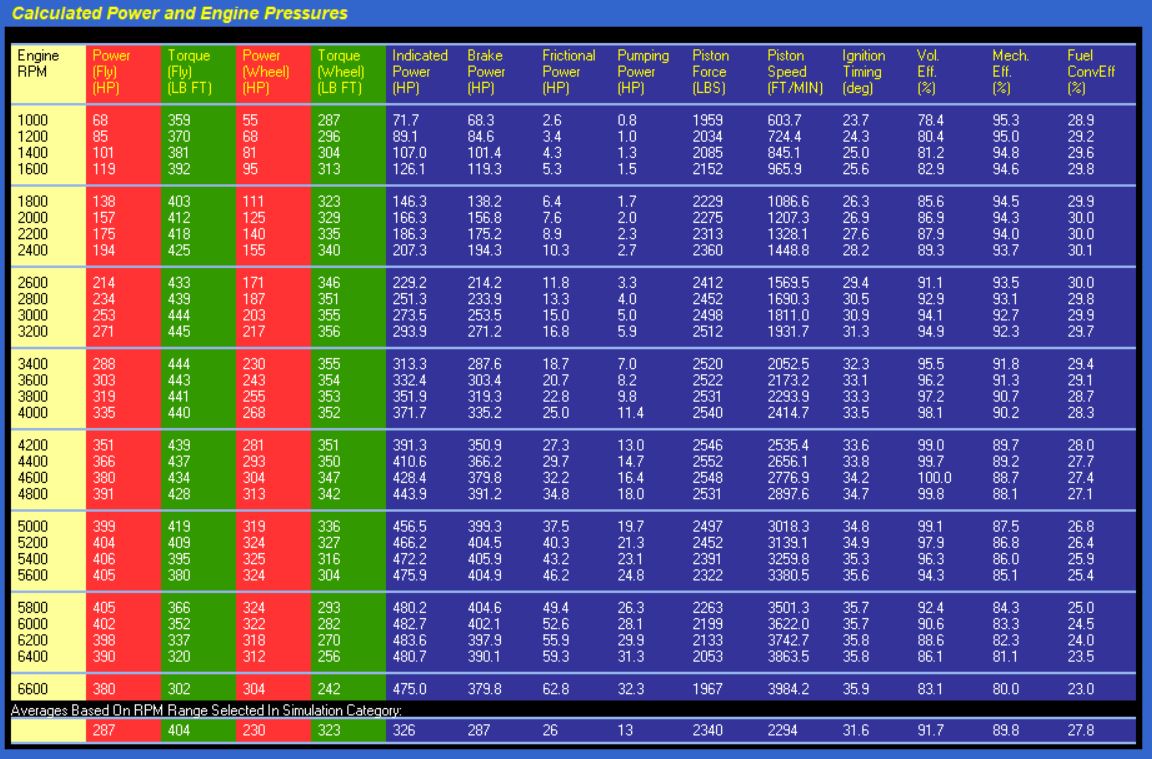Click piston force value 2552
This screenshot has width=1152, height=759.
[x=707, y=461]
